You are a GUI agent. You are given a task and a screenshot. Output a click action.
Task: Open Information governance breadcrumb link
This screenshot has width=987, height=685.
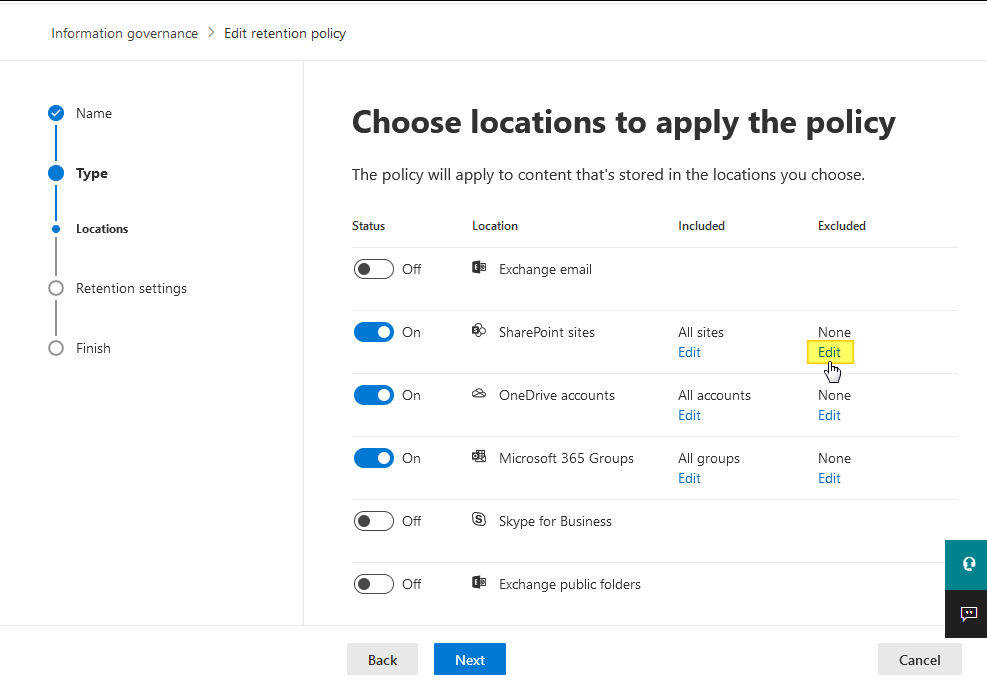(x=125, y=33)
